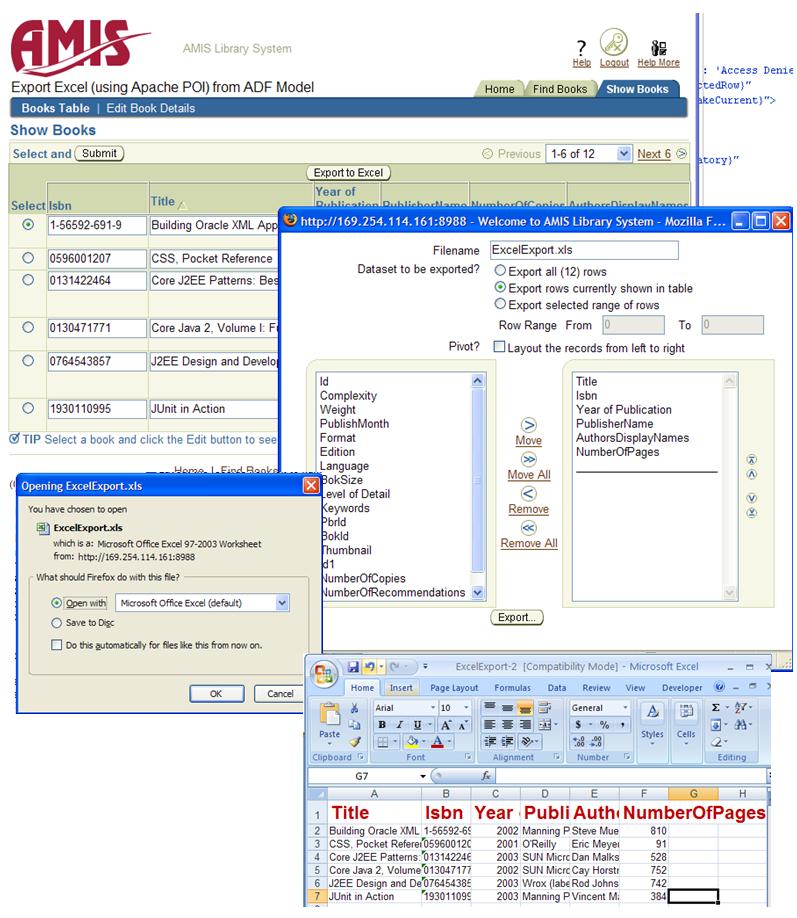
Task: Click the Logout key icon
Action: coord(614,43)
